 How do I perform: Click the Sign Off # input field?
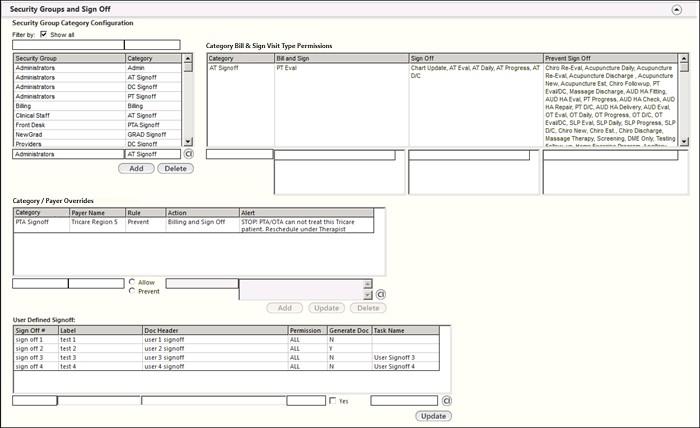click(35, 401)
